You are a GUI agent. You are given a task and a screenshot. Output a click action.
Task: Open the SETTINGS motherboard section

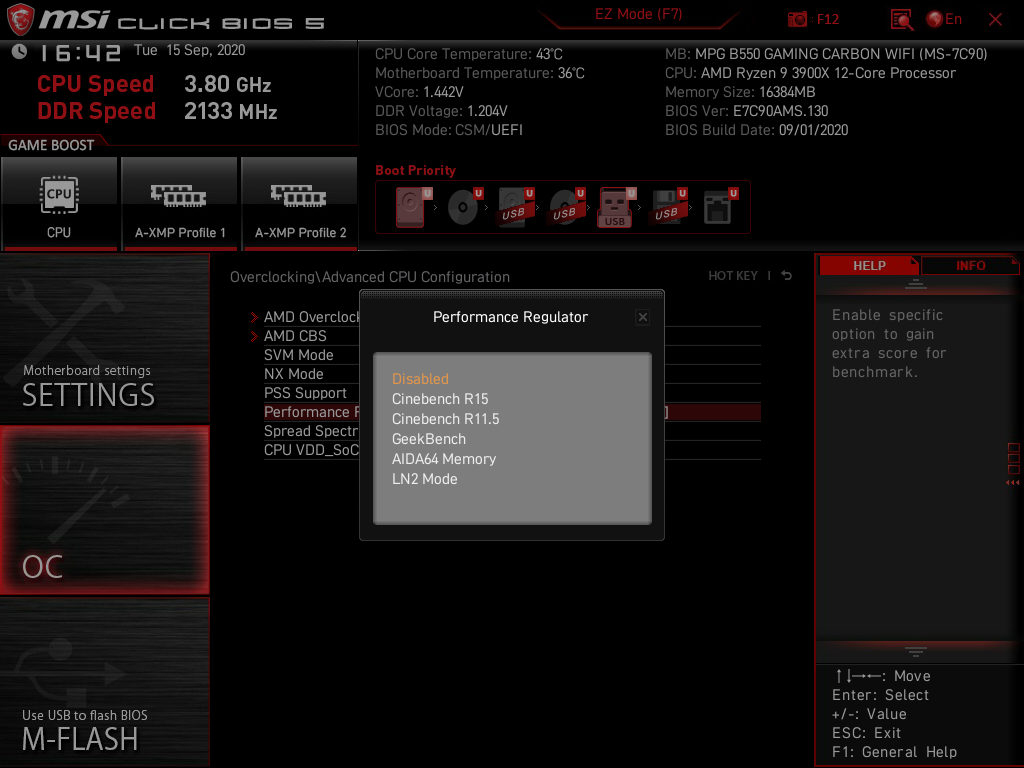coord(104,339)
